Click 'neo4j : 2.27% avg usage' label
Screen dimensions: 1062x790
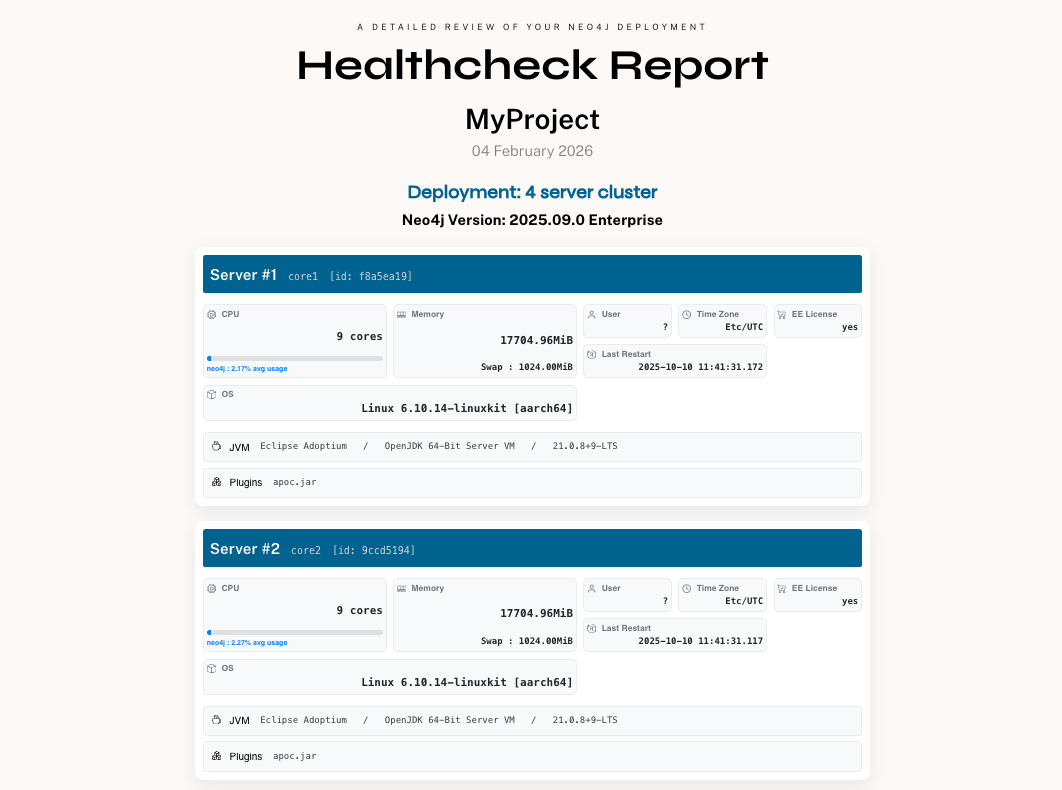[x=247, y=642]
